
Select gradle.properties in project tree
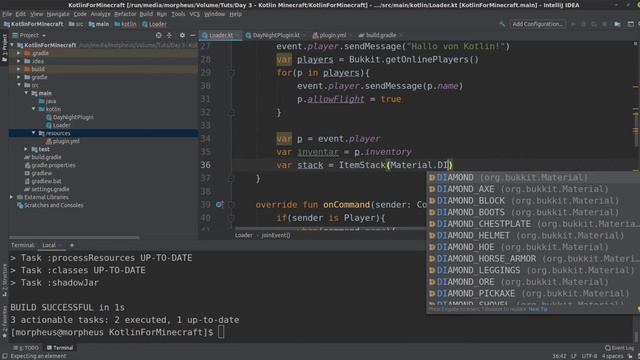(x=50, y=165)
